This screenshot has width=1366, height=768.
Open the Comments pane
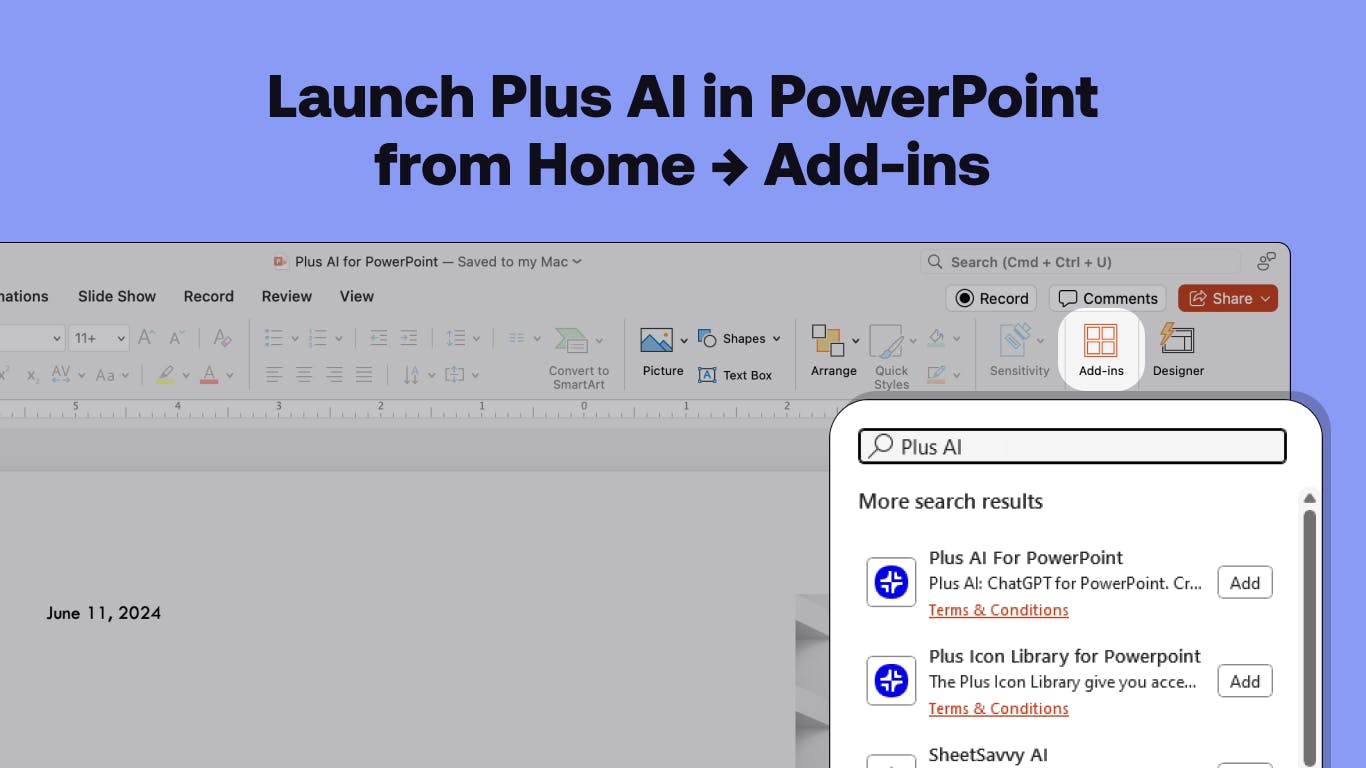pyautogui.click(x=1108, y=298)
